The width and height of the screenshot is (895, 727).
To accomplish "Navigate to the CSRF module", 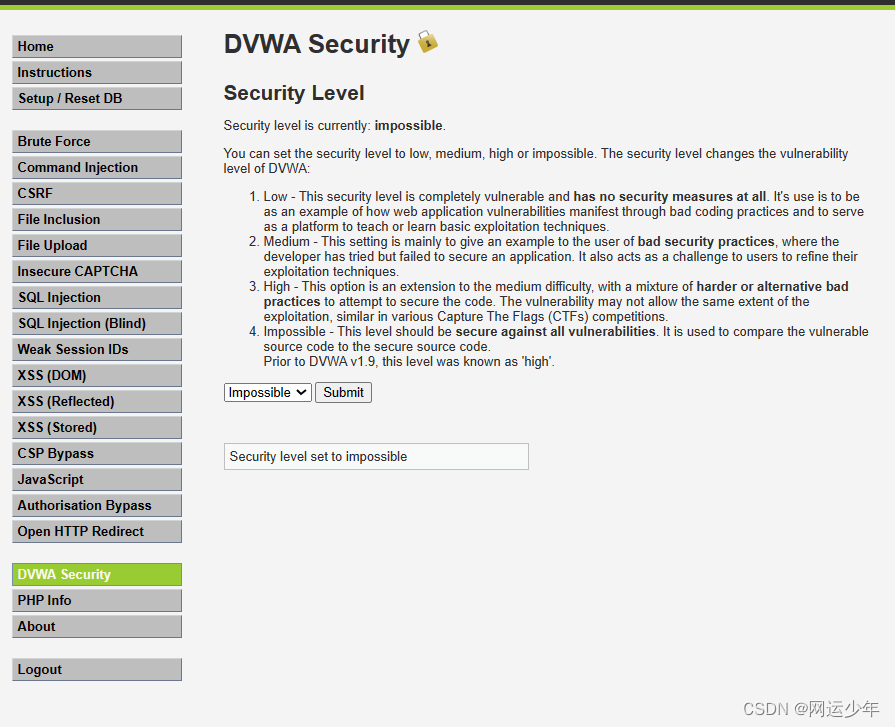I will [96, 193].
